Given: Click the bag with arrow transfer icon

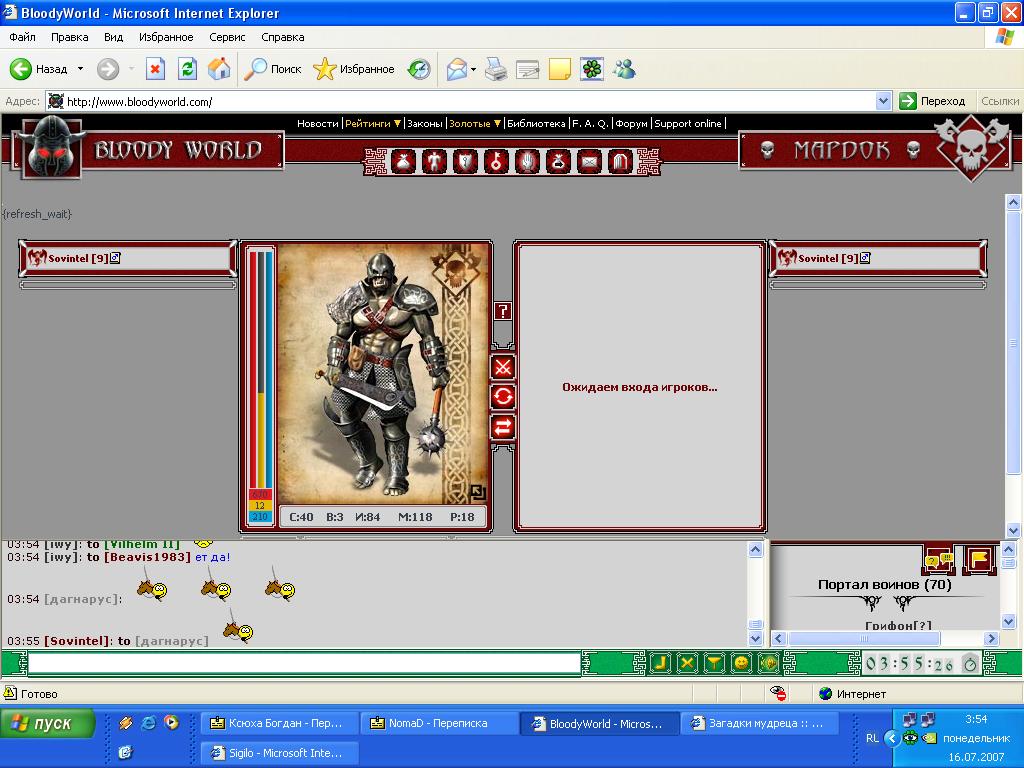Looking at the screenshot, I should pos(558,161).
